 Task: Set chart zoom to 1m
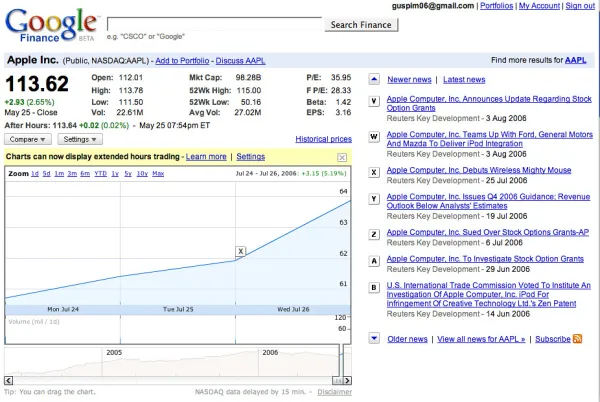[x=59, y=174]
